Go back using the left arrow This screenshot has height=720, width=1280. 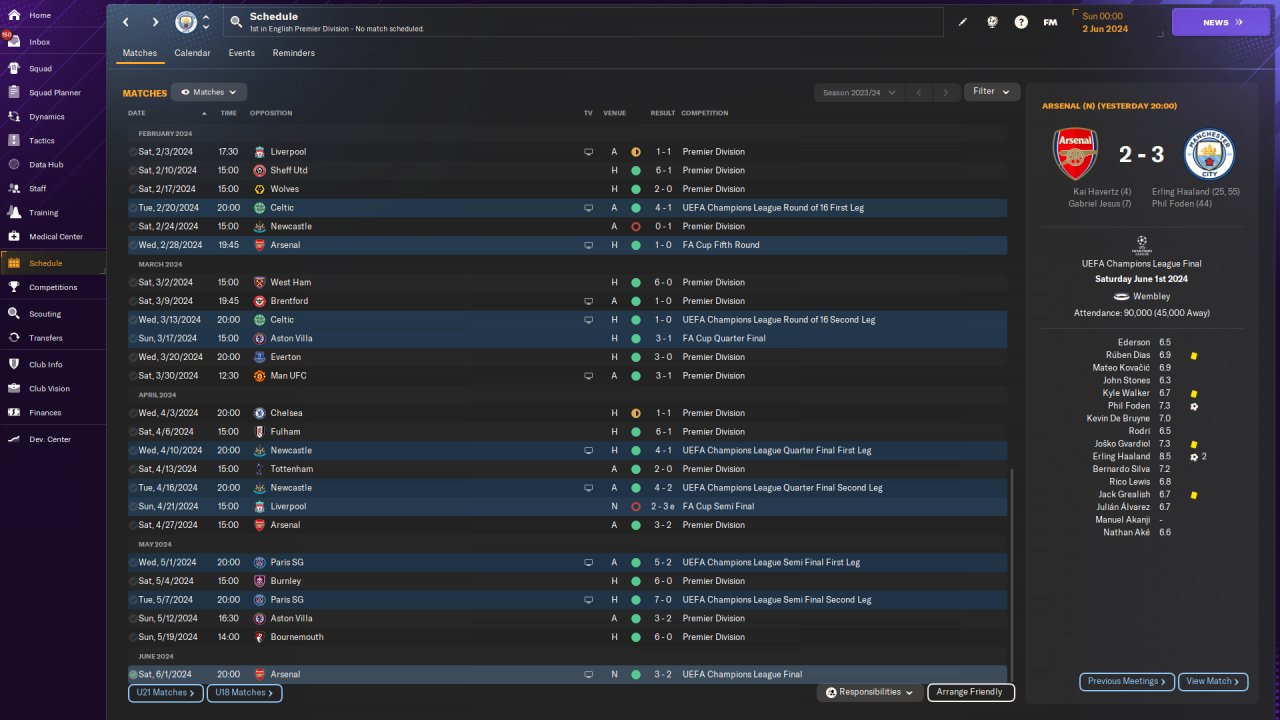pos(126,22)
